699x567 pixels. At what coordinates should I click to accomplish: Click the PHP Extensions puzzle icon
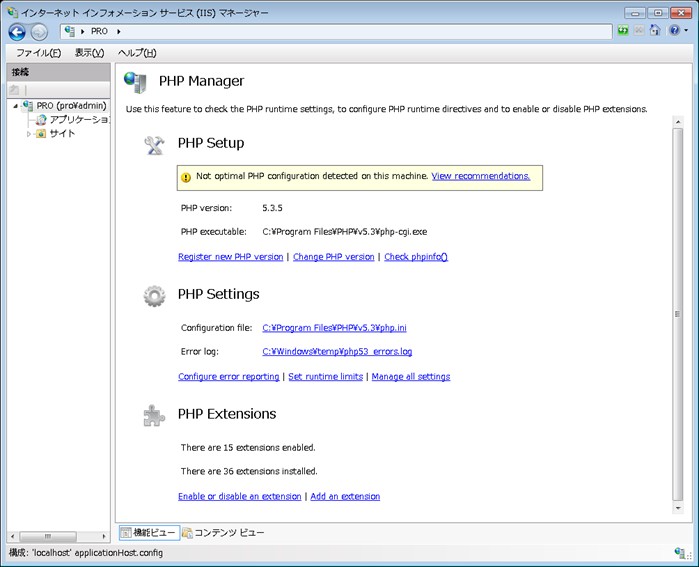(x=154, y=415)
